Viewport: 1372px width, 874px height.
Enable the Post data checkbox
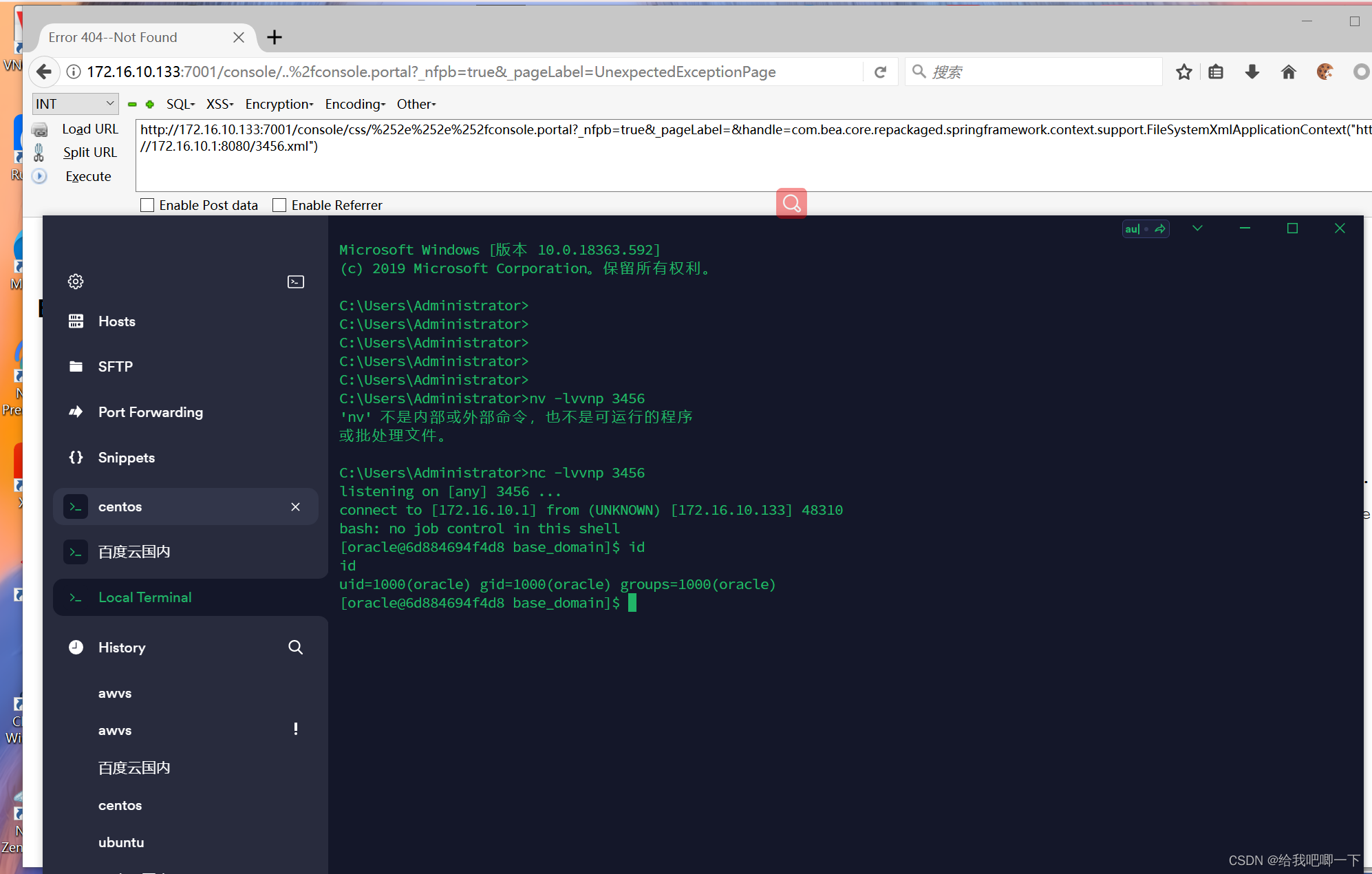[x=147, y=204]
